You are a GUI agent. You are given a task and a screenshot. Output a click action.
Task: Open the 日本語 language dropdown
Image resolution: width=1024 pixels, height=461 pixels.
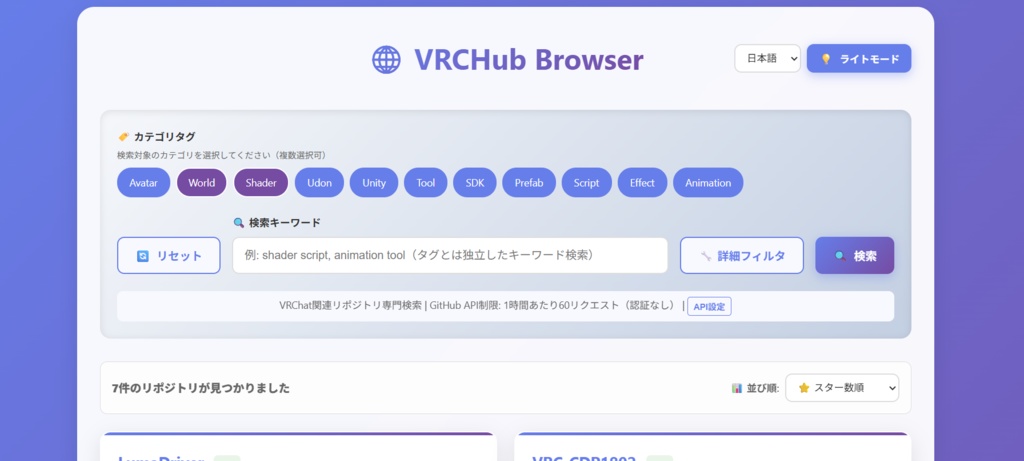coord(767,59)
